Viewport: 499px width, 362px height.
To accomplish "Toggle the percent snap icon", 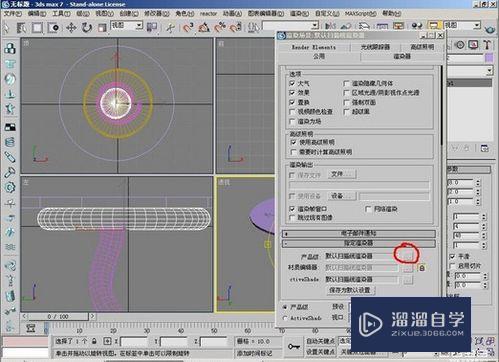I will 220,27.
